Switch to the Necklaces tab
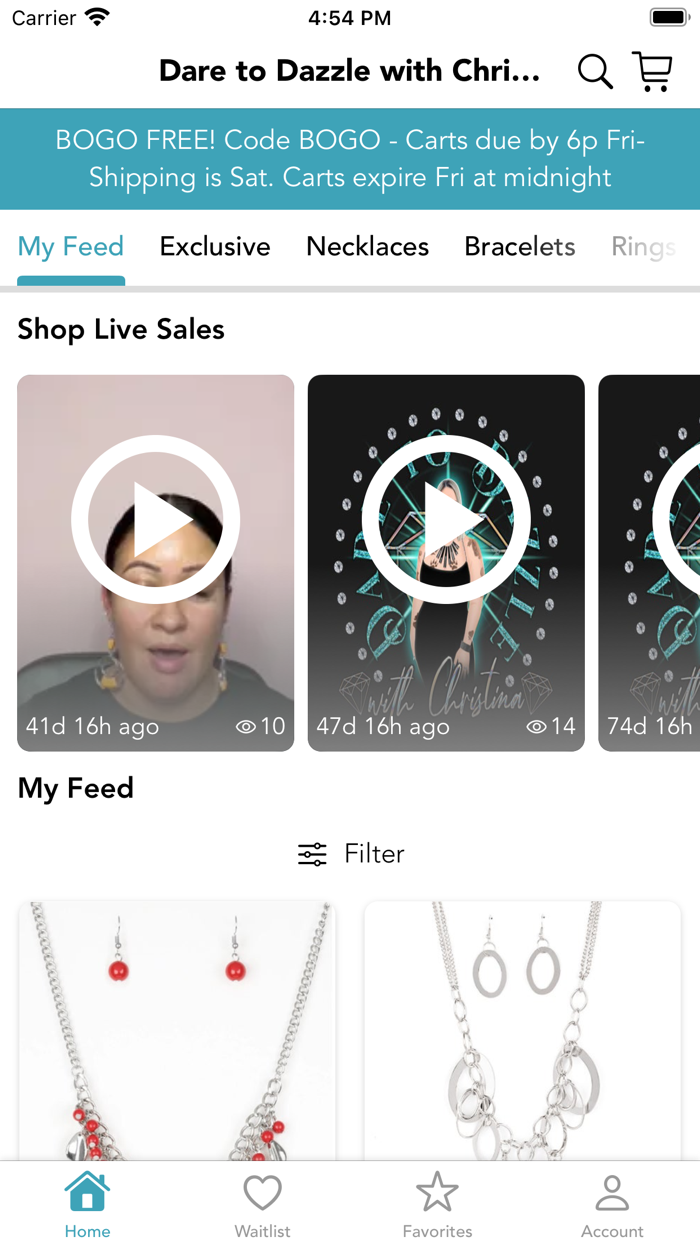700x1244 pixels. [x=367, y=247]
